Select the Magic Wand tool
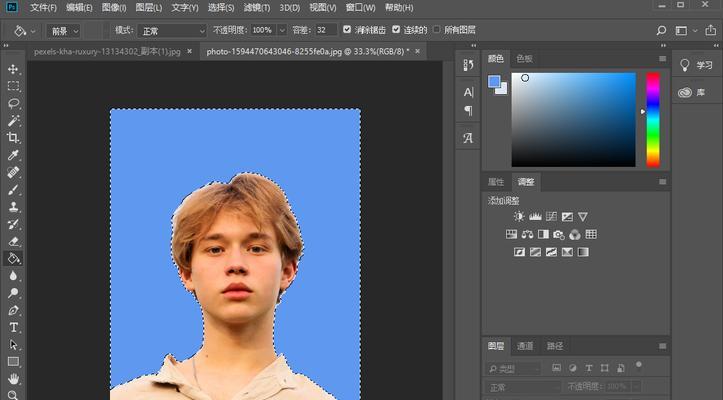 (13, 120)
